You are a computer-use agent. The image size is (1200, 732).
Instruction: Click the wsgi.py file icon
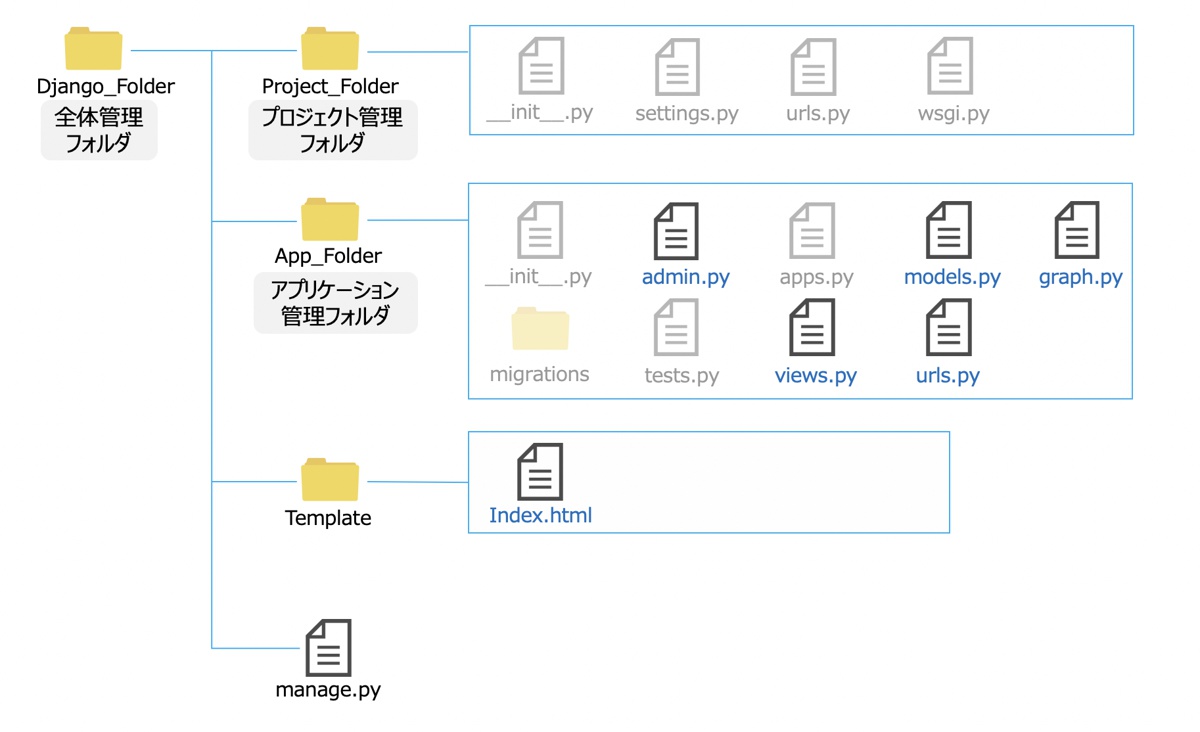pyautogui.click(x=950, y=67)
